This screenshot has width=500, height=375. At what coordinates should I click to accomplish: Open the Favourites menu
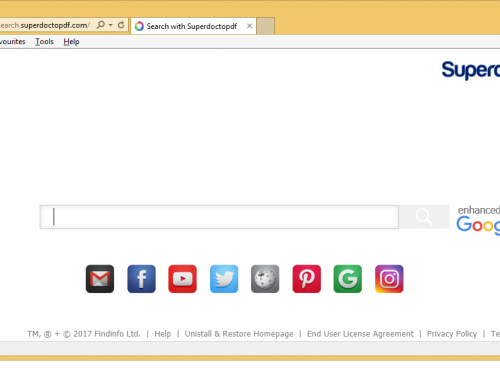[x=12, y=42]
